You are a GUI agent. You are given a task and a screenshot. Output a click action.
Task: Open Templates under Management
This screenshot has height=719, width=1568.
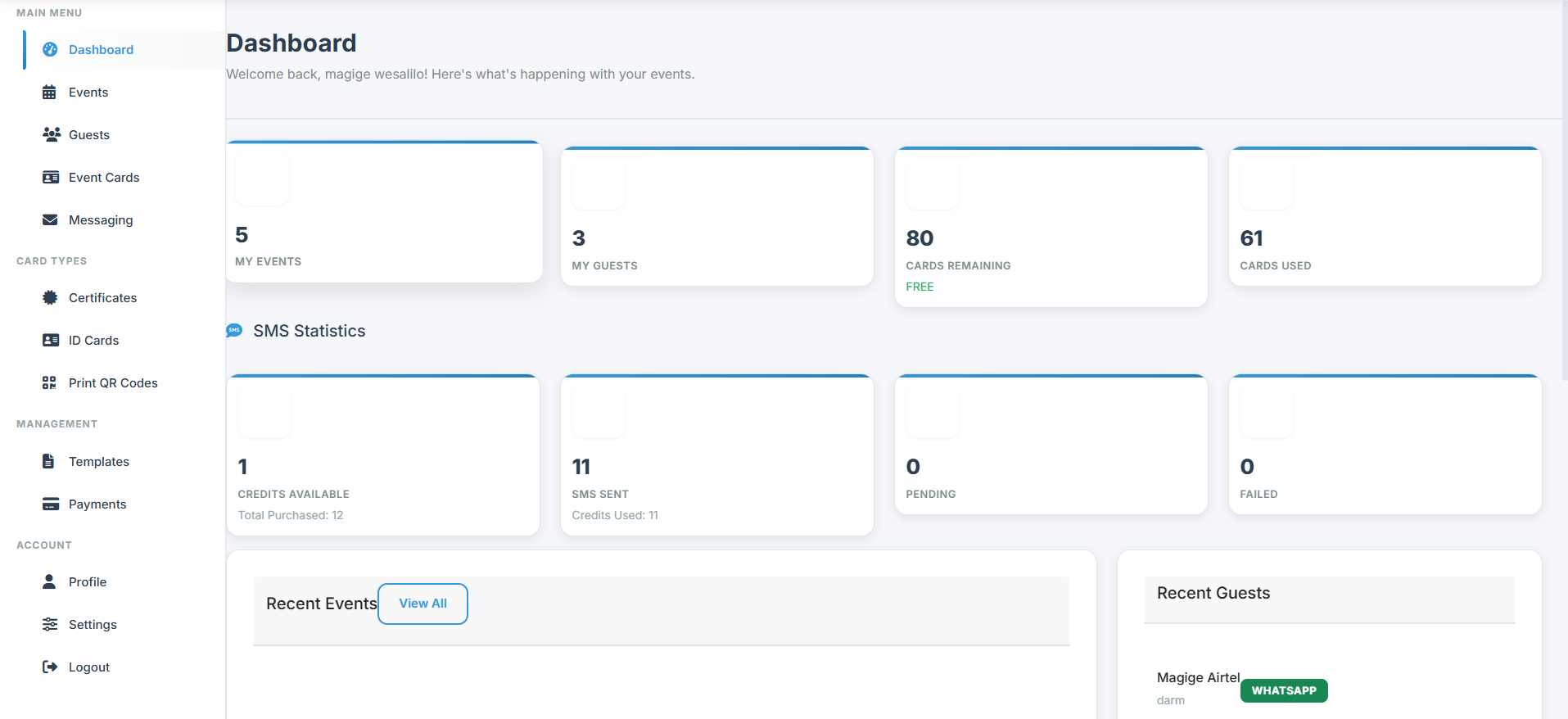124,462
